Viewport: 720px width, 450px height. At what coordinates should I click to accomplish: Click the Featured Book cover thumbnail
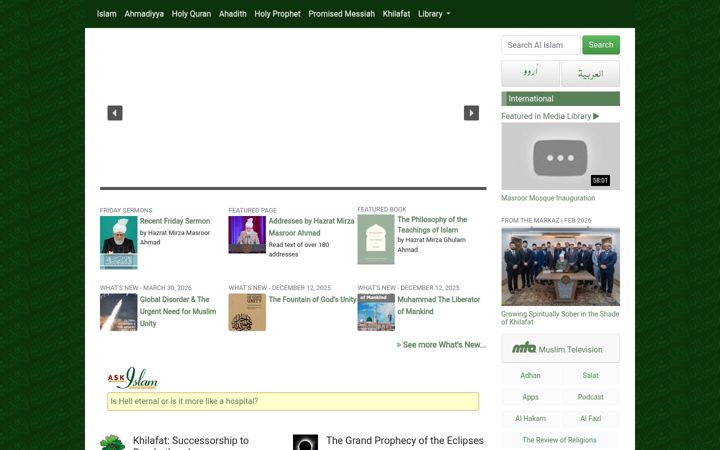[x=376, y=240]
